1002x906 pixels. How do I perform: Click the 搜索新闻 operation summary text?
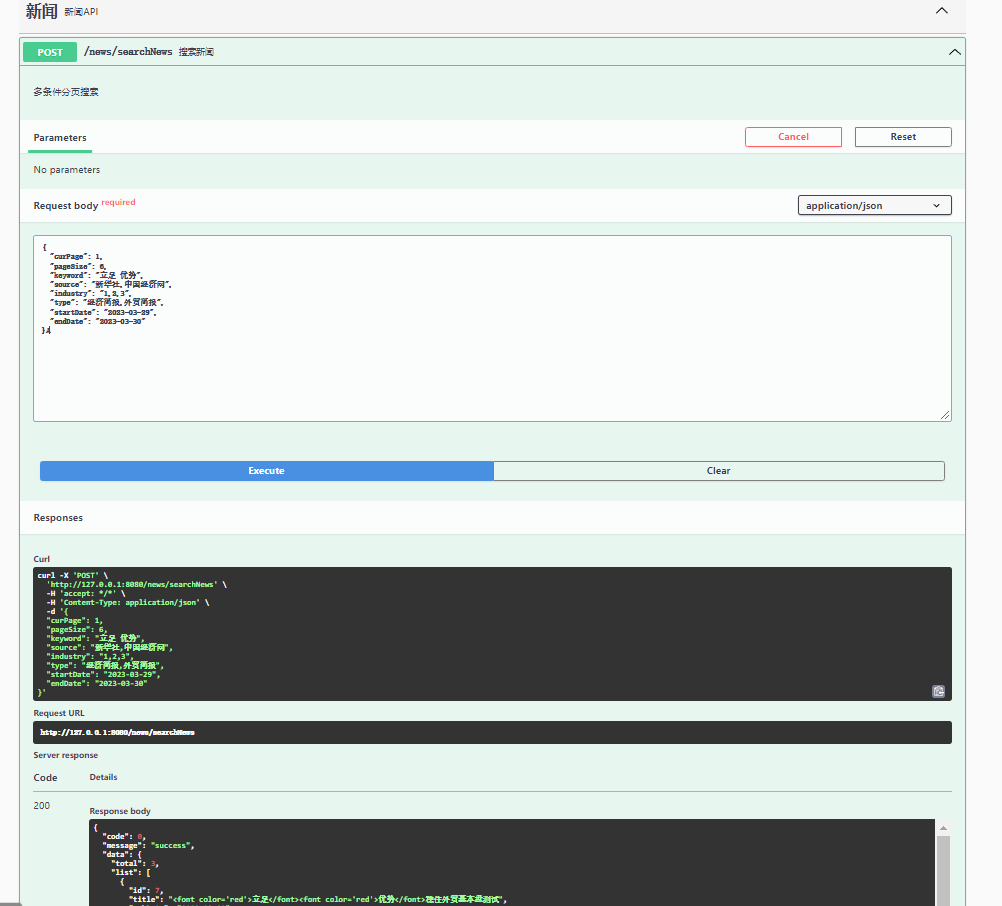tap(196, 52)
